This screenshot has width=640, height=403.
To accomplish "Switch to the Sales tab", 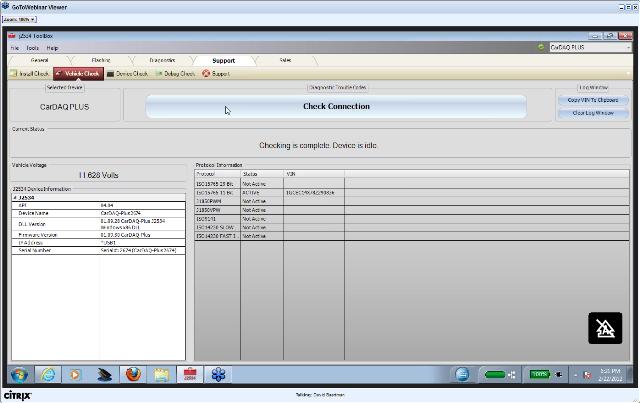I will point(285,60).
